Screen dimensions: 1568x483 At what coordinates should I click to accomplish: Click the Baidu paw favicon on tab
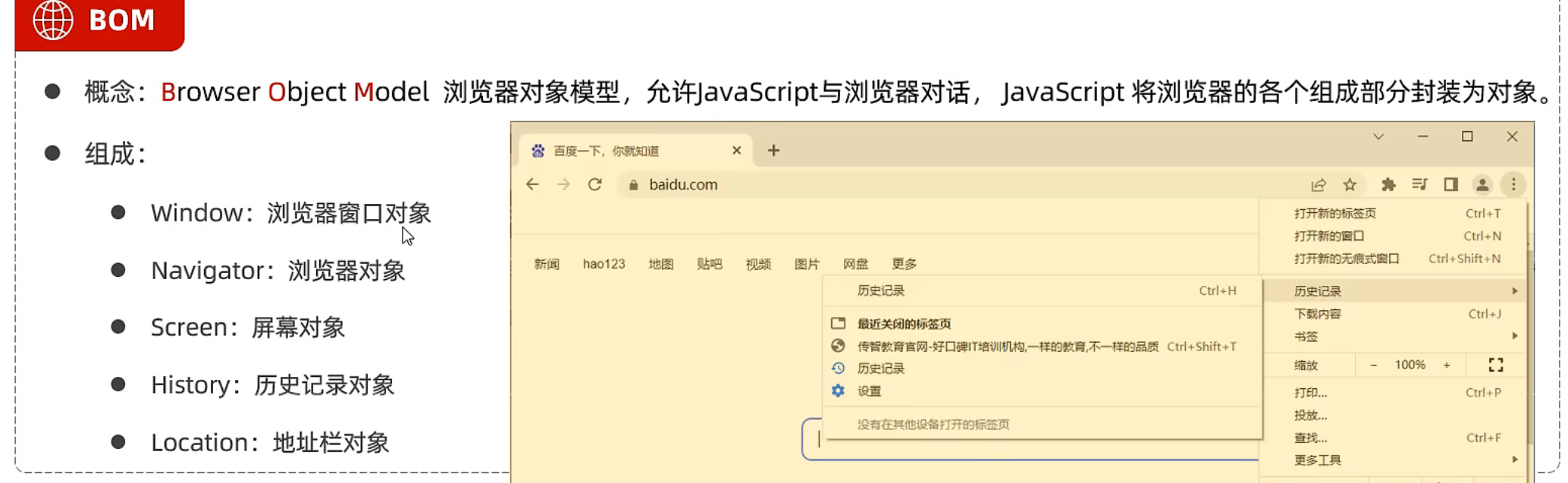pos(538,150)
